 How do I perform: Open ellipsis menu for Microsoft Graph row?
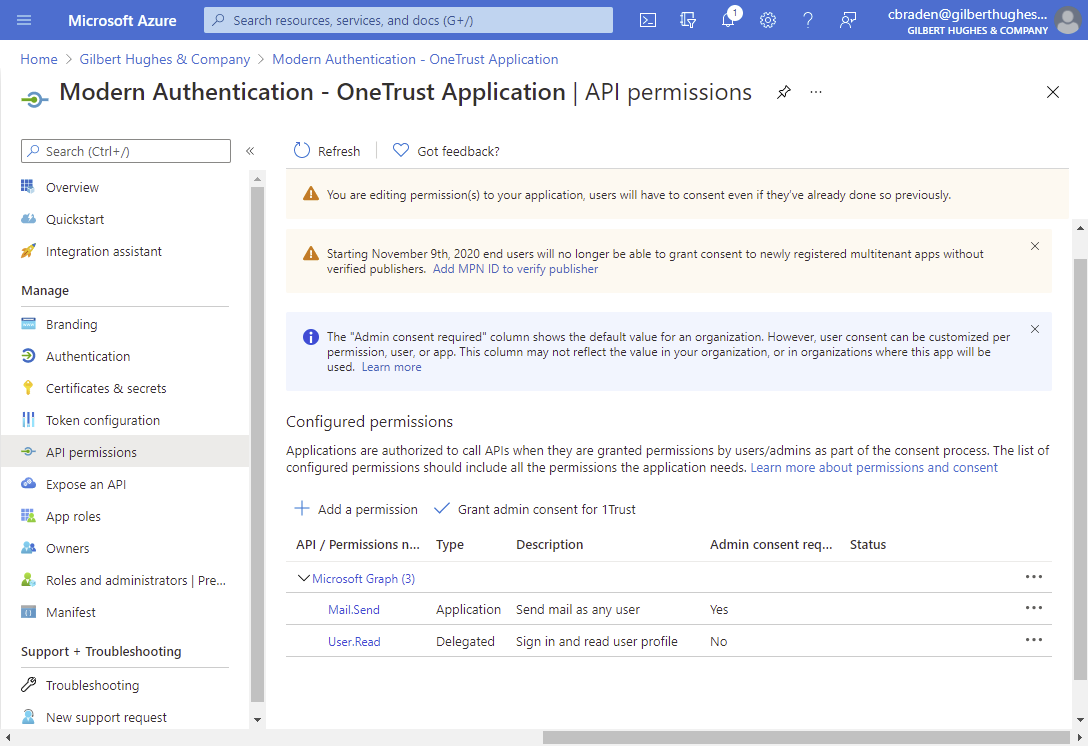(1034, 577)
